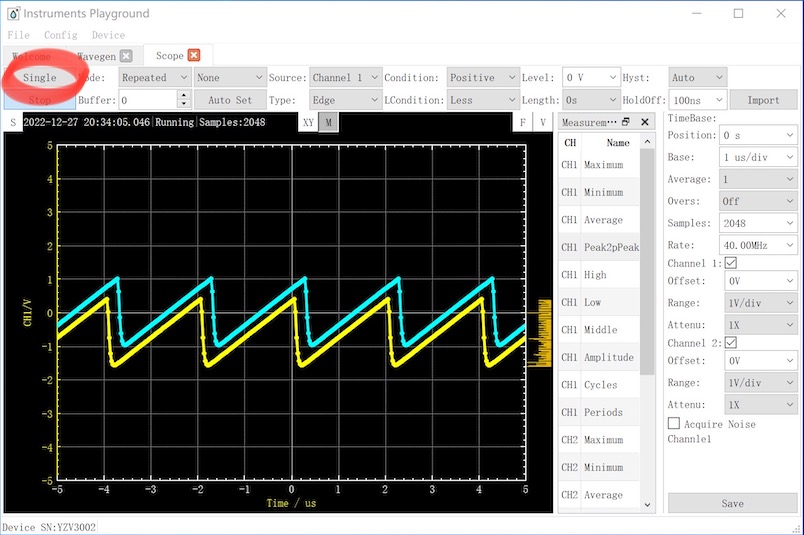
Task: Float the Measurements panel
Action: tap(626, 122)
